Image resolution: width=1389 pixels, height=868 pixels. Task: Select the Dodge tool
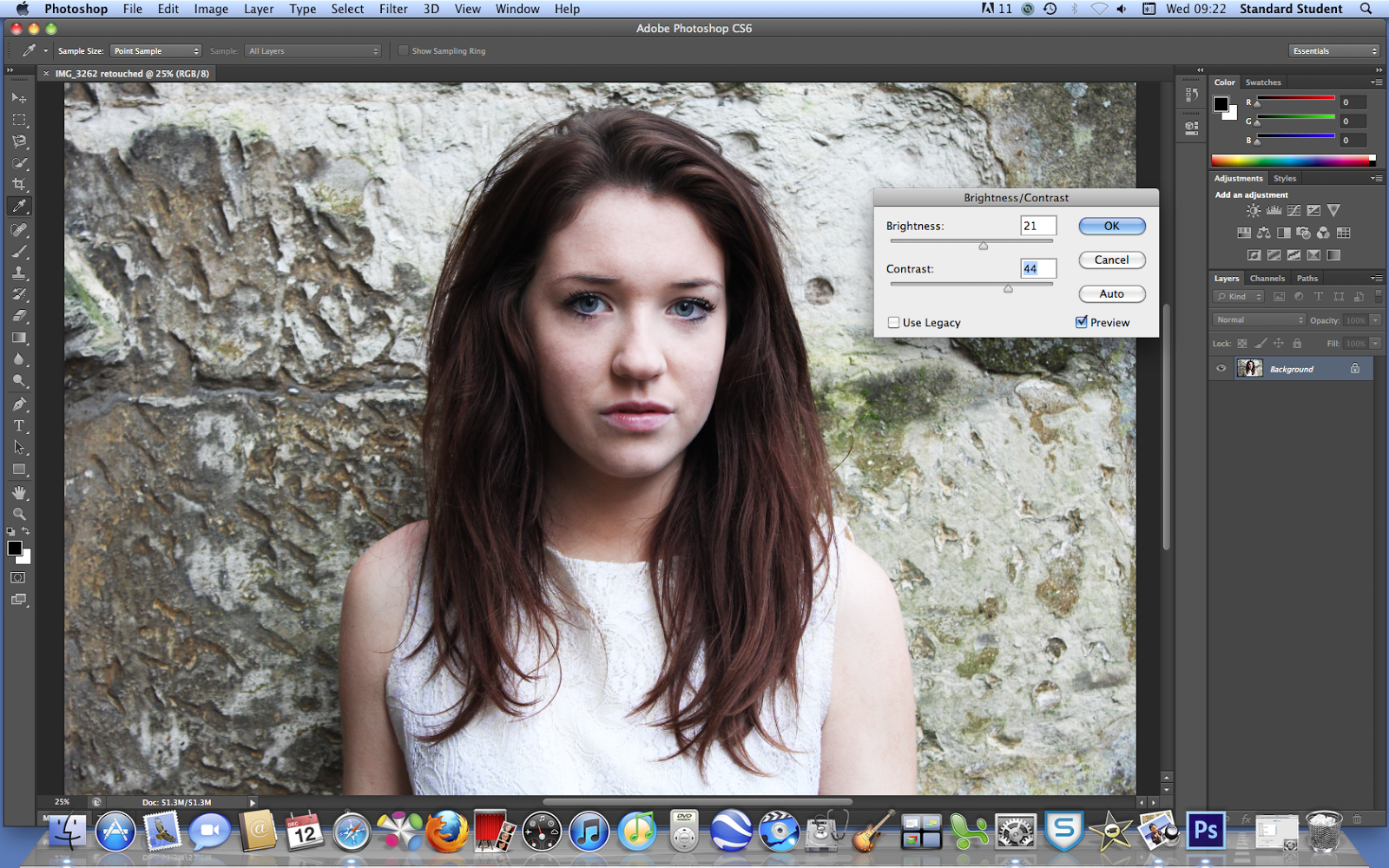click(19, 381)
